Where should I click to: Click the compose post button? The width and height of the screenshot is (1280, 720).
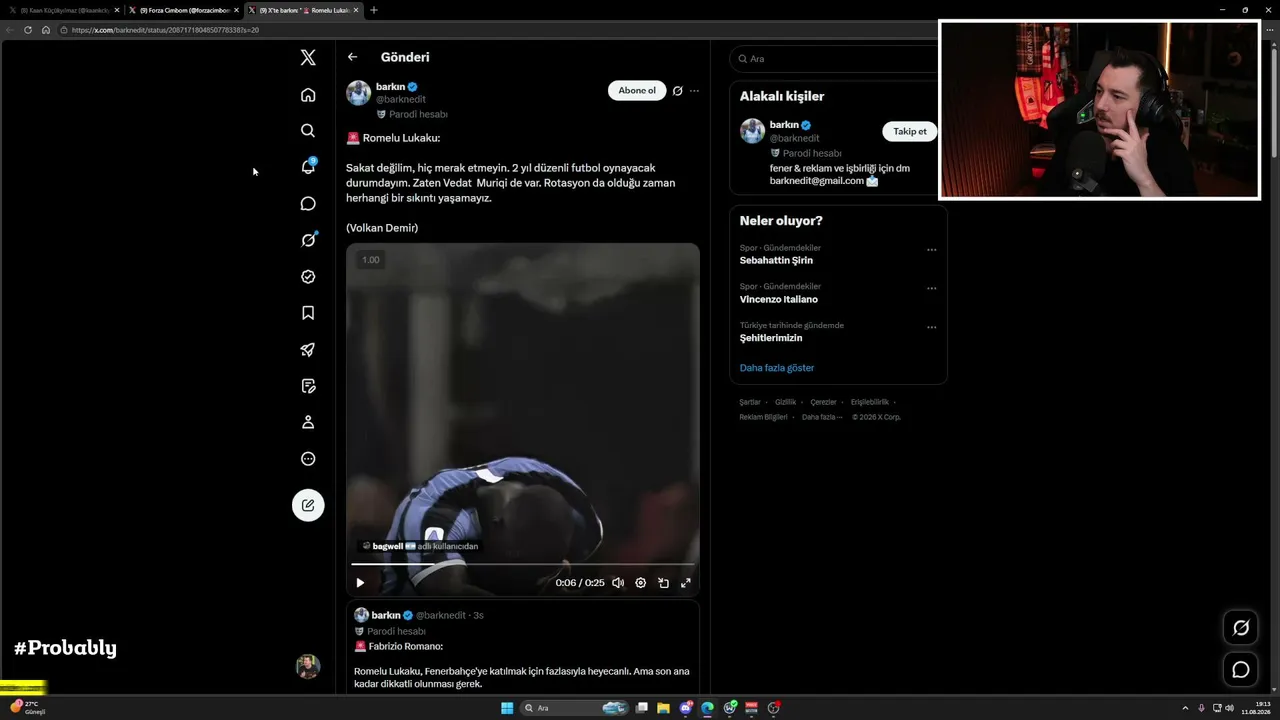[308, 505]
